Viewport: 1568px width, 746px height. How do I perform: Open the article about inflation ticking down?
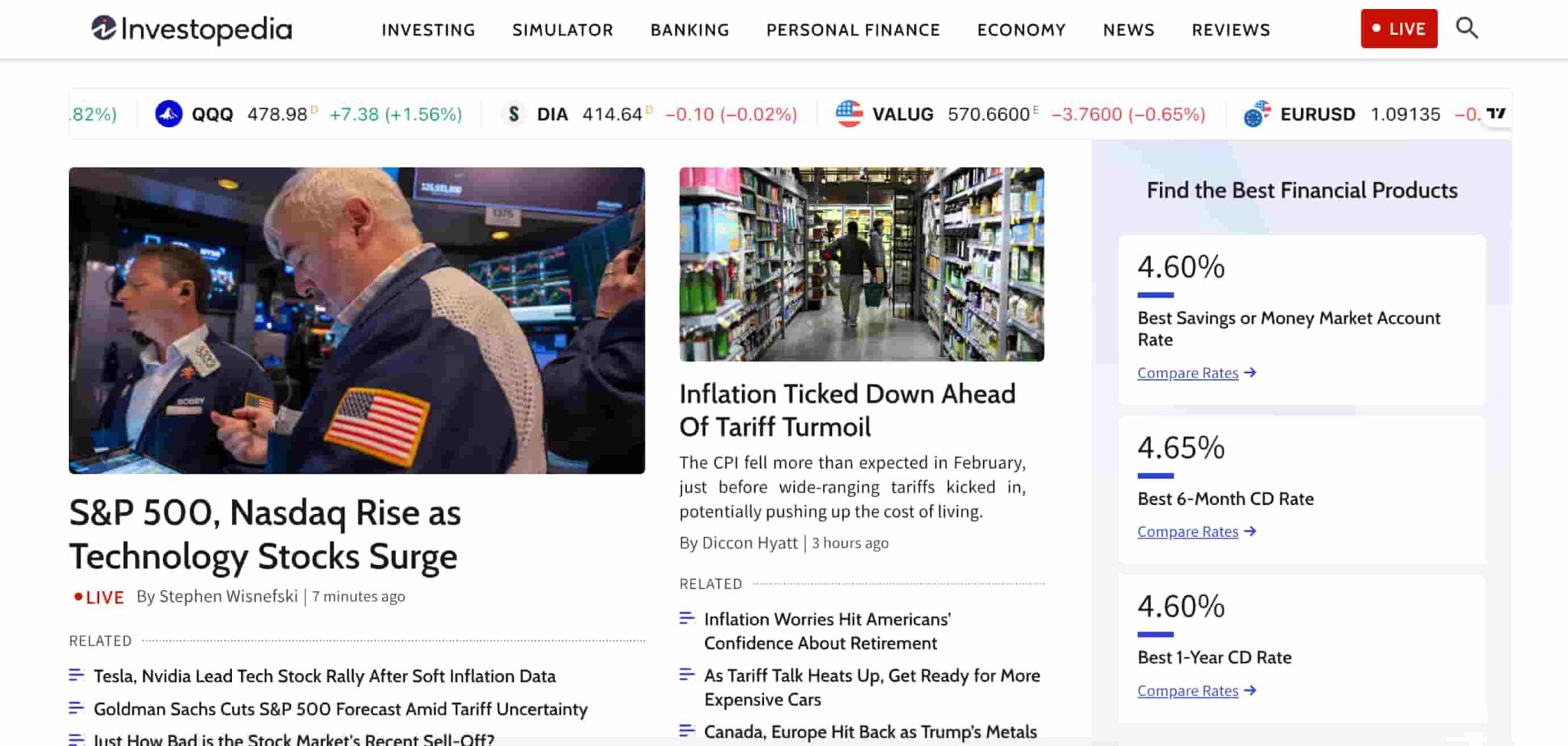pos(847,410)
